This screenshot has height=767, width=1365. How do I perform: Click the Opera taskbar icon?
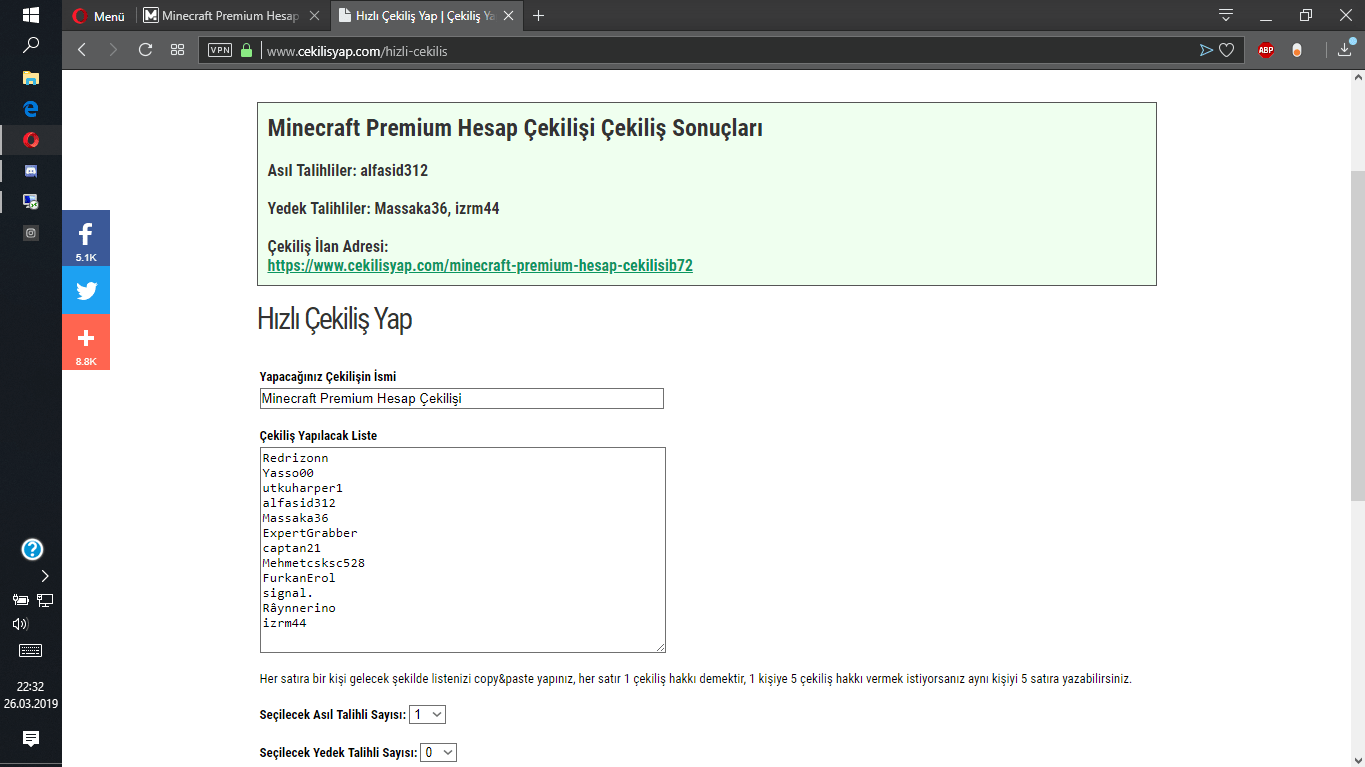pyautogui.click(x=31, y=139)
